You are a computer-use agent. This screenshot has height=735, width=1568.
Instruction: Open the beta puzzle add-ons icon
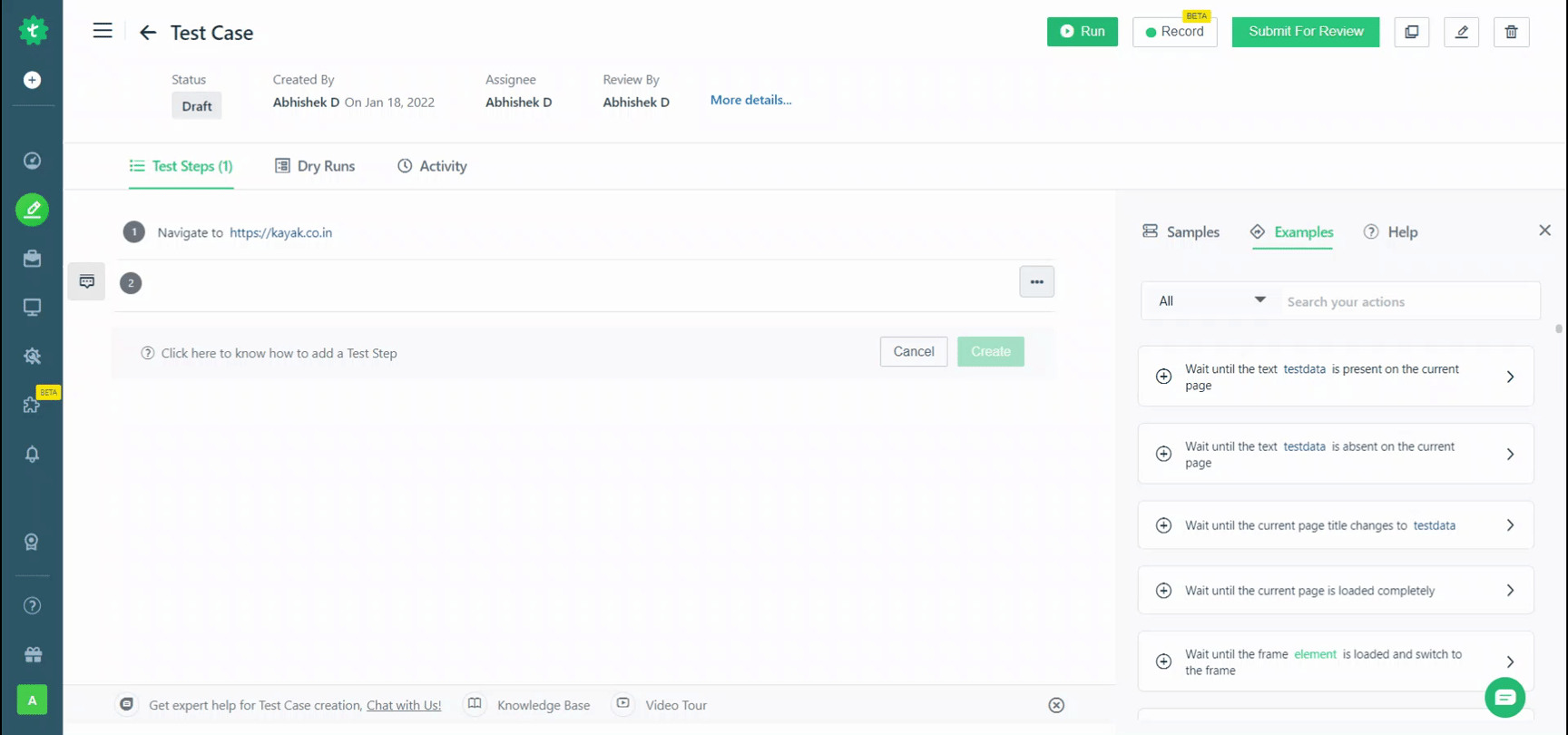point(32,405)
